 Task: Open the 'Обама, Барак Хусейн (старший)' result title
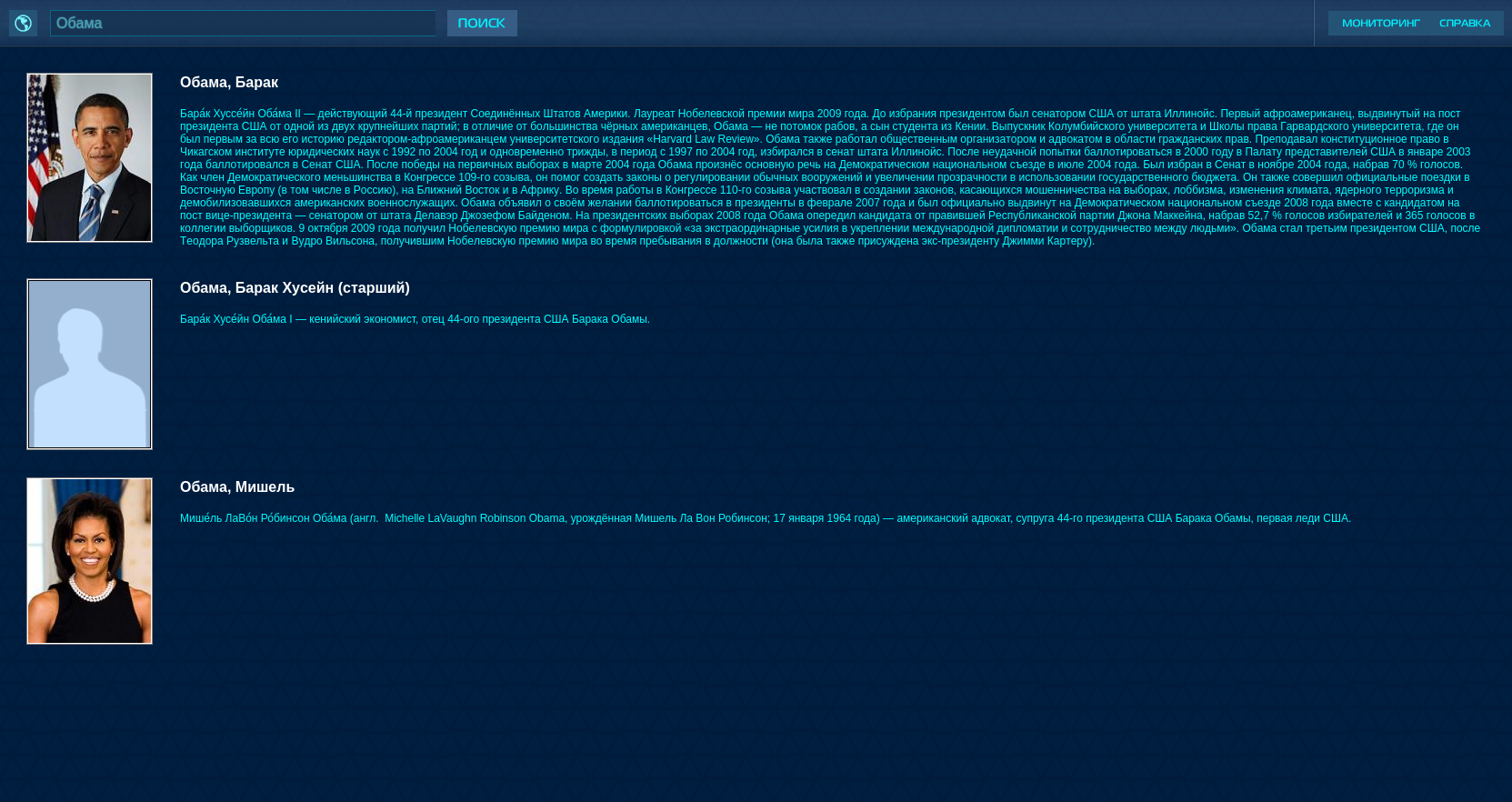295,288
